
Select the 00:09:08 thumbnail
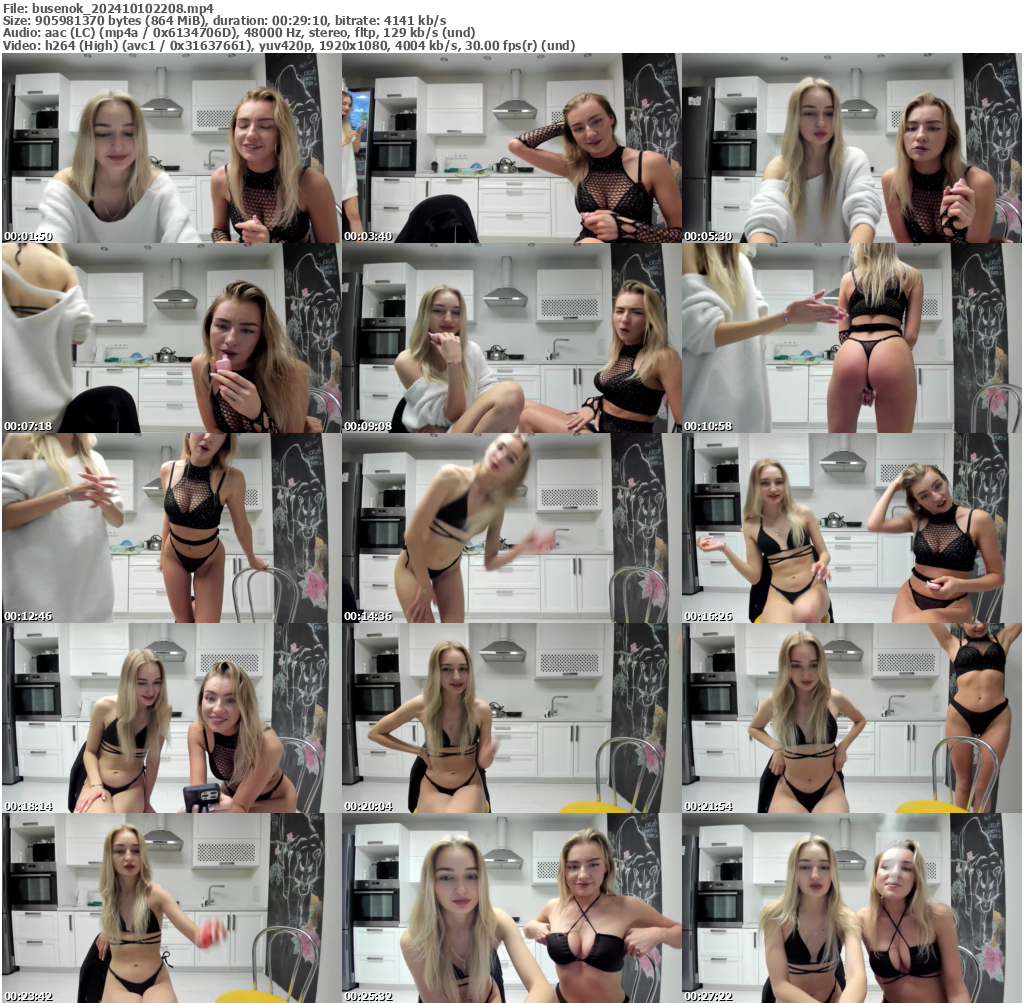pos(512,337)
